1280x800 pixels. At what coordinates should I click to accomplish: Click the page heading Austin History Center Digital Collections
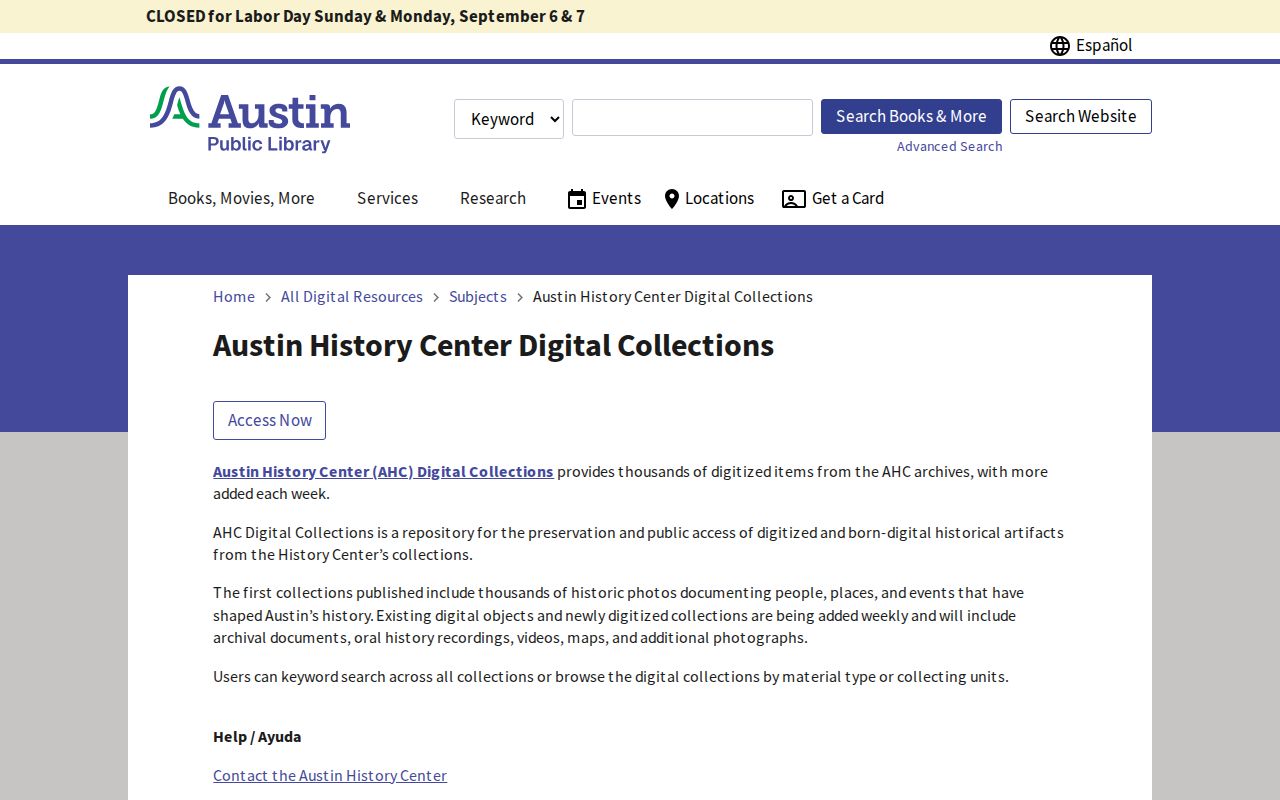(x=493, y=345)
